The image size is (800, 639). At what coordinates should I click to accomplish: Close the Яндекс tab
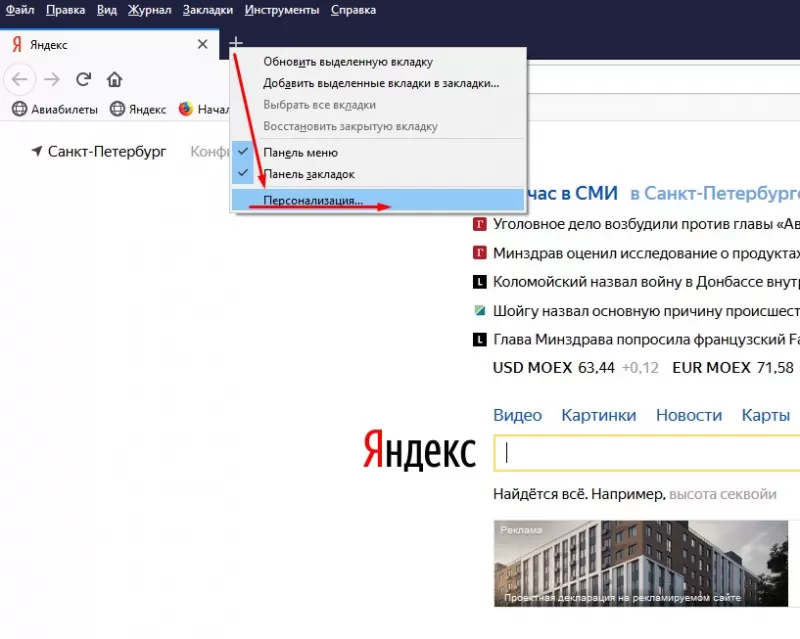(x=203, y=44)
